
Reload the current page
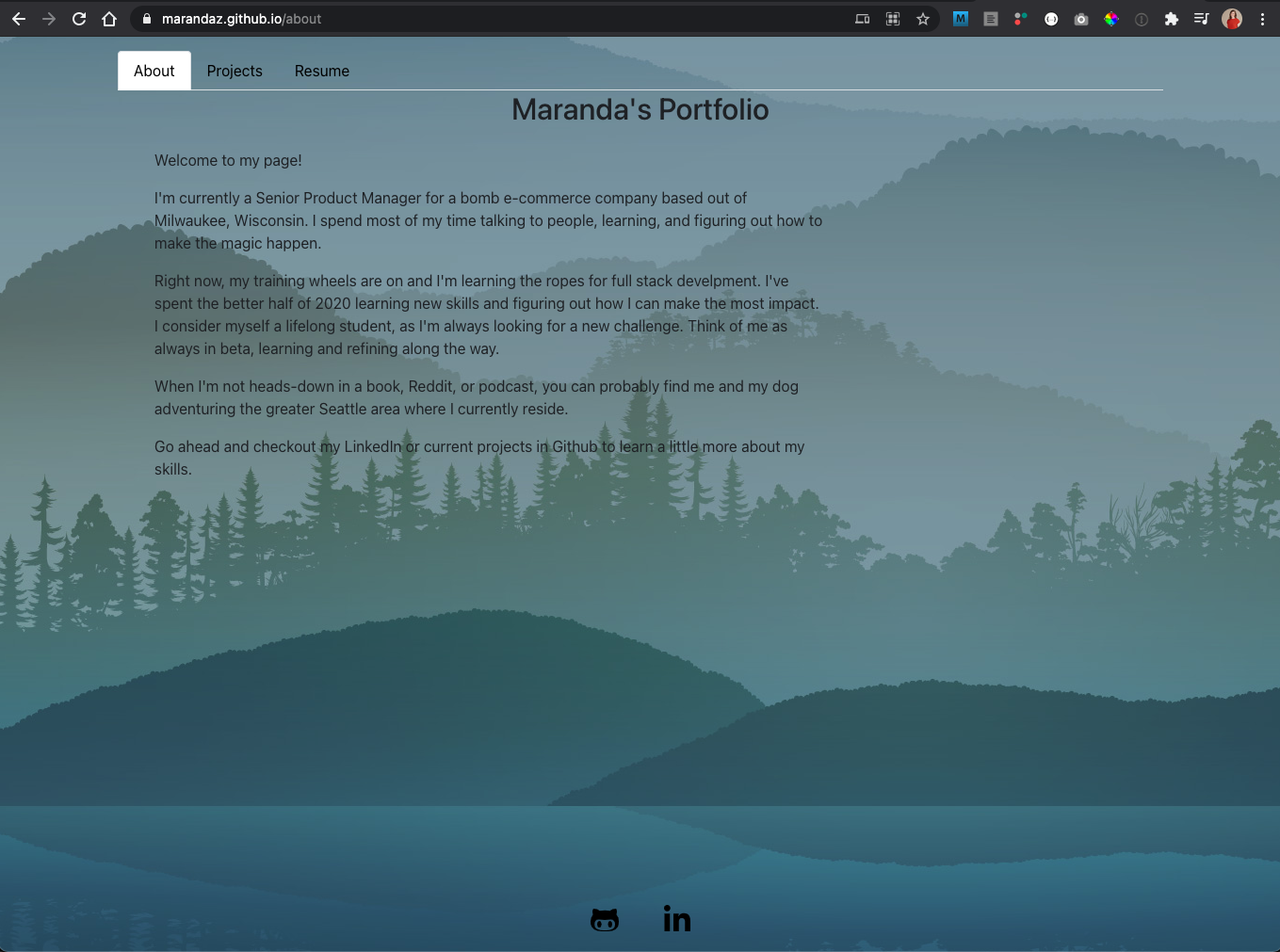(x=78, y=18)
